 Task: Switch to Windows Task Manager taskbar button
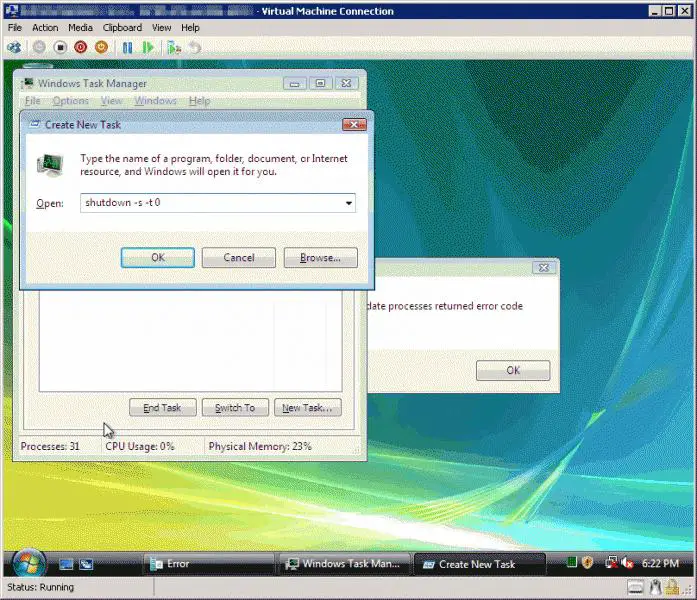point(343,564)
